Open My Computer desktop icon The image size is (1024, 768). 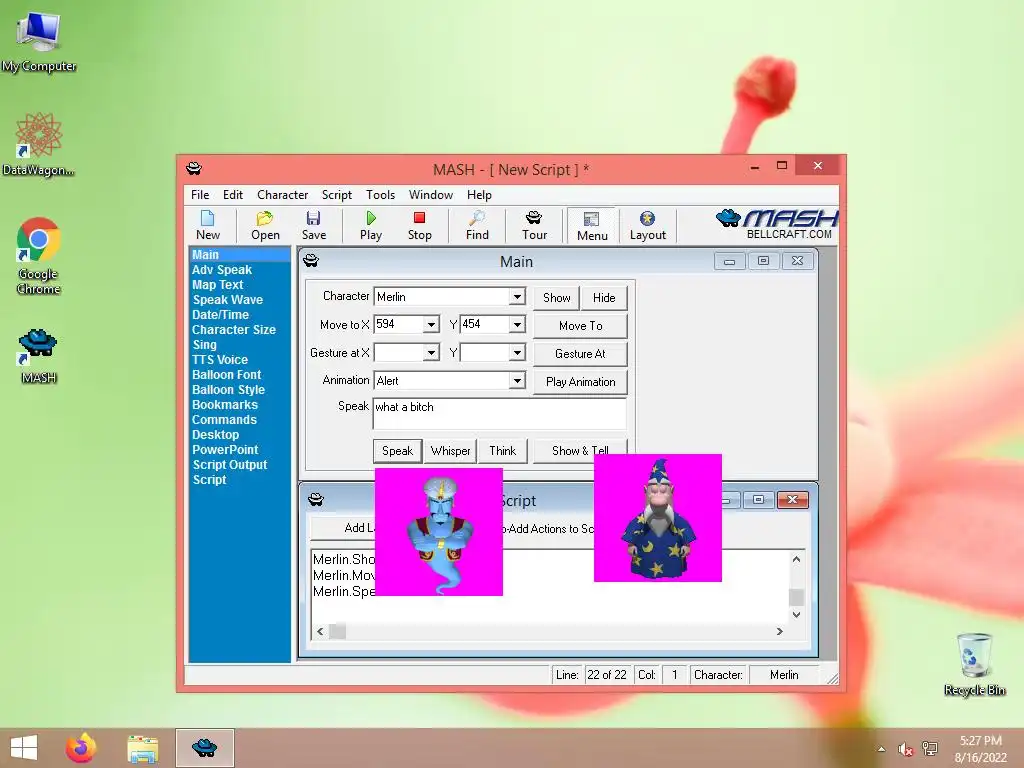[x=39, y=41]
